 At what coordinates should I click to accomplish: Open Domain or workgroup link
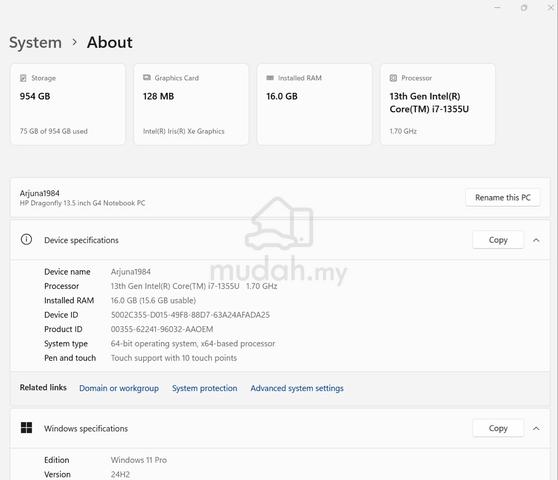click(x=119, y=388)
